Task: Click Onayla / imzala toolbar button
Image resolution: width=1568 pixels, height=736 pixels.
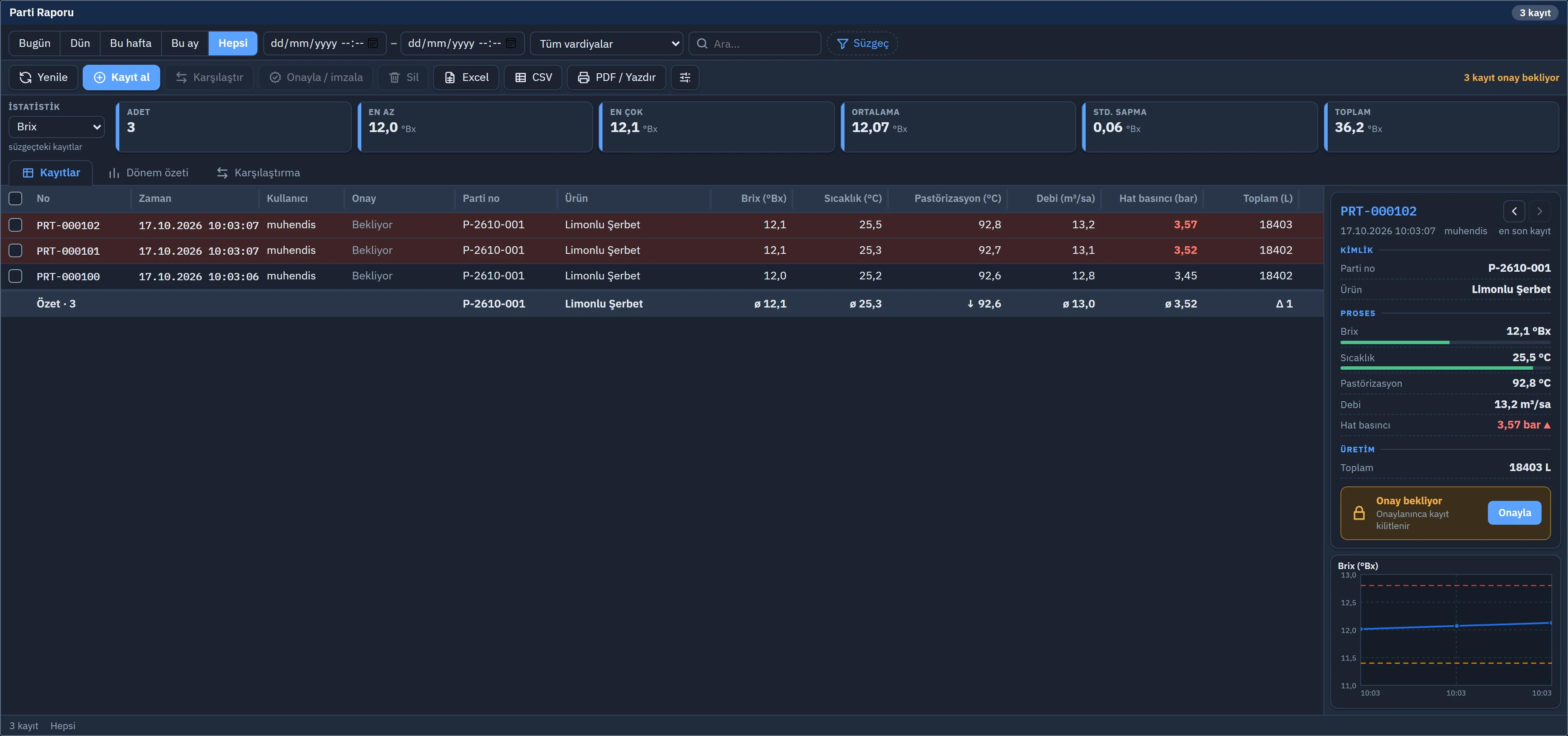Action: pyautogui.click(x=315, y=77)
